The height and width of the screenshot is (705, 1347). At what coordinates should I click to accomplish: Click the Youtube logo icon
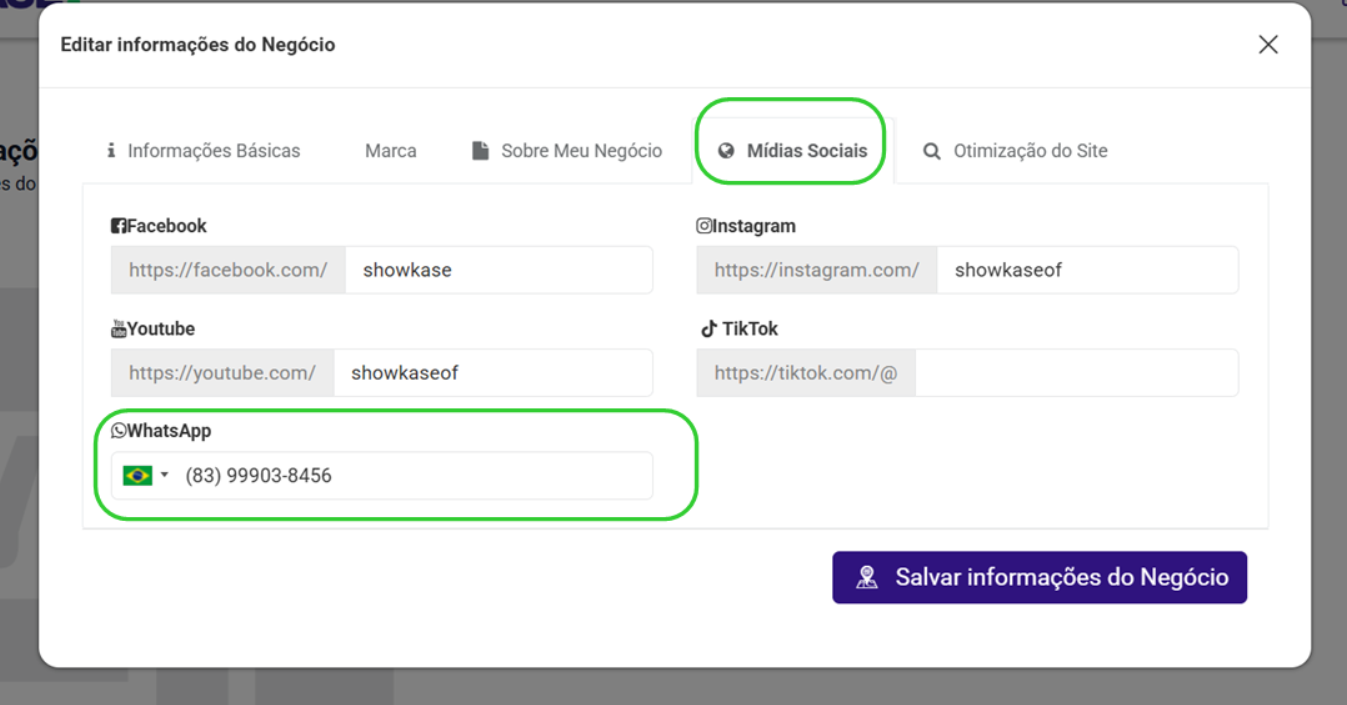[x=119, y=329]
